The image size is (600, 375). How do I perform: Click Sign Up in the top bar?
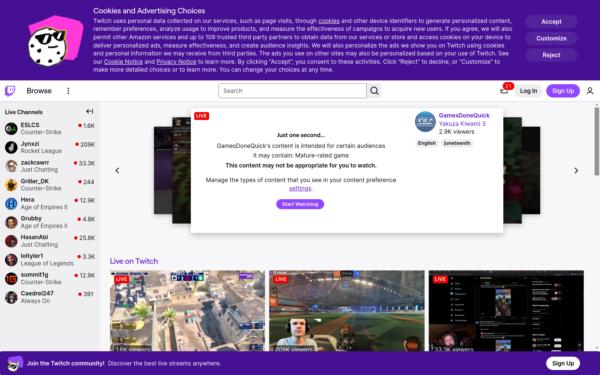563,91
